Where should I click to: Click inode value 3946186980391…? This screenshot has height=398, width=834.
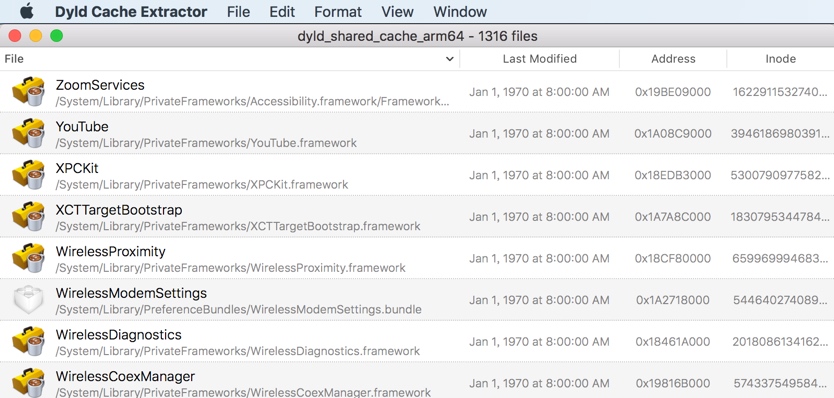coord(780,134)
